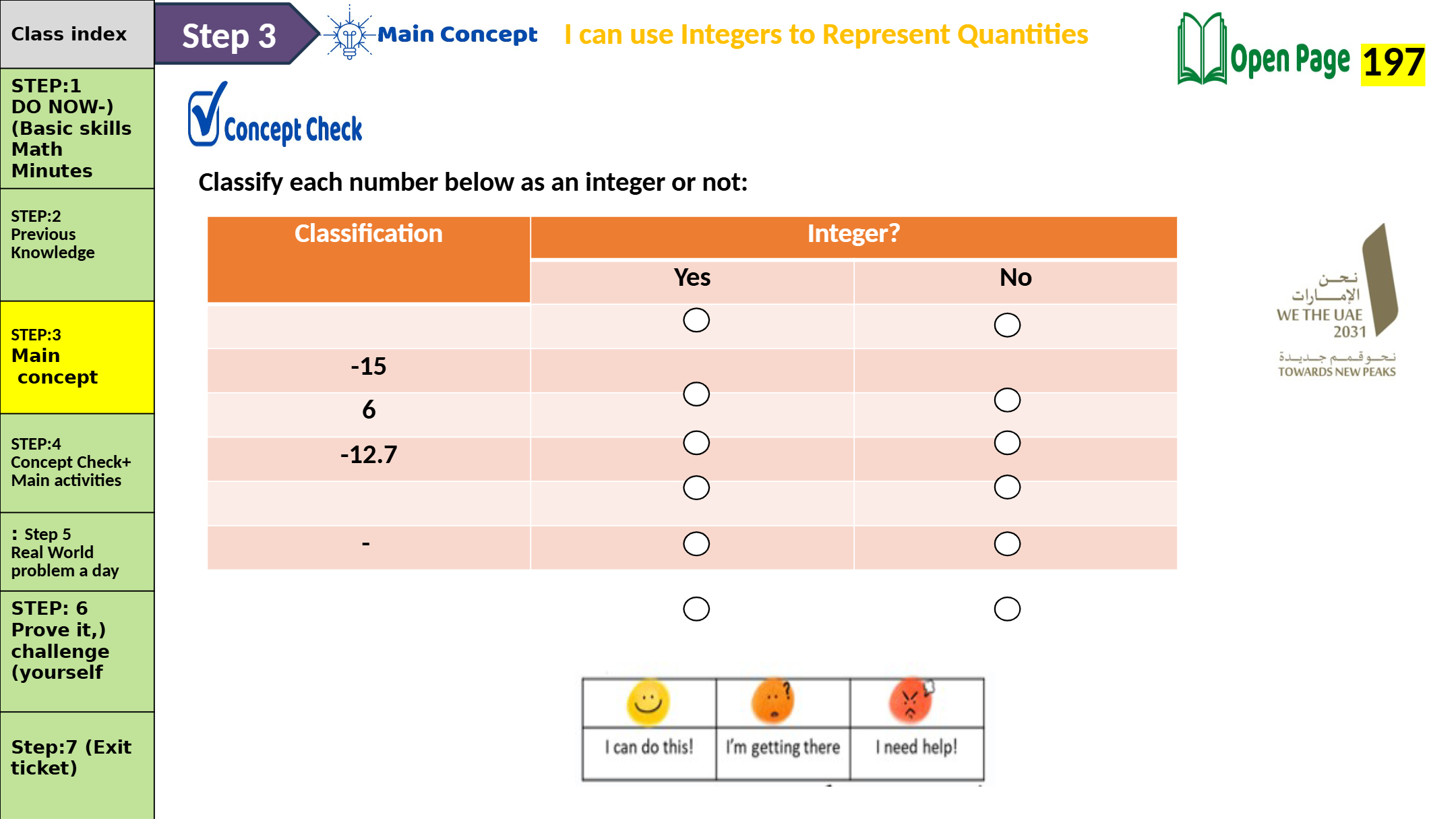Select the Yes radio button in the dash row
Screen dimensions: 1456x819
click(696, 544)
